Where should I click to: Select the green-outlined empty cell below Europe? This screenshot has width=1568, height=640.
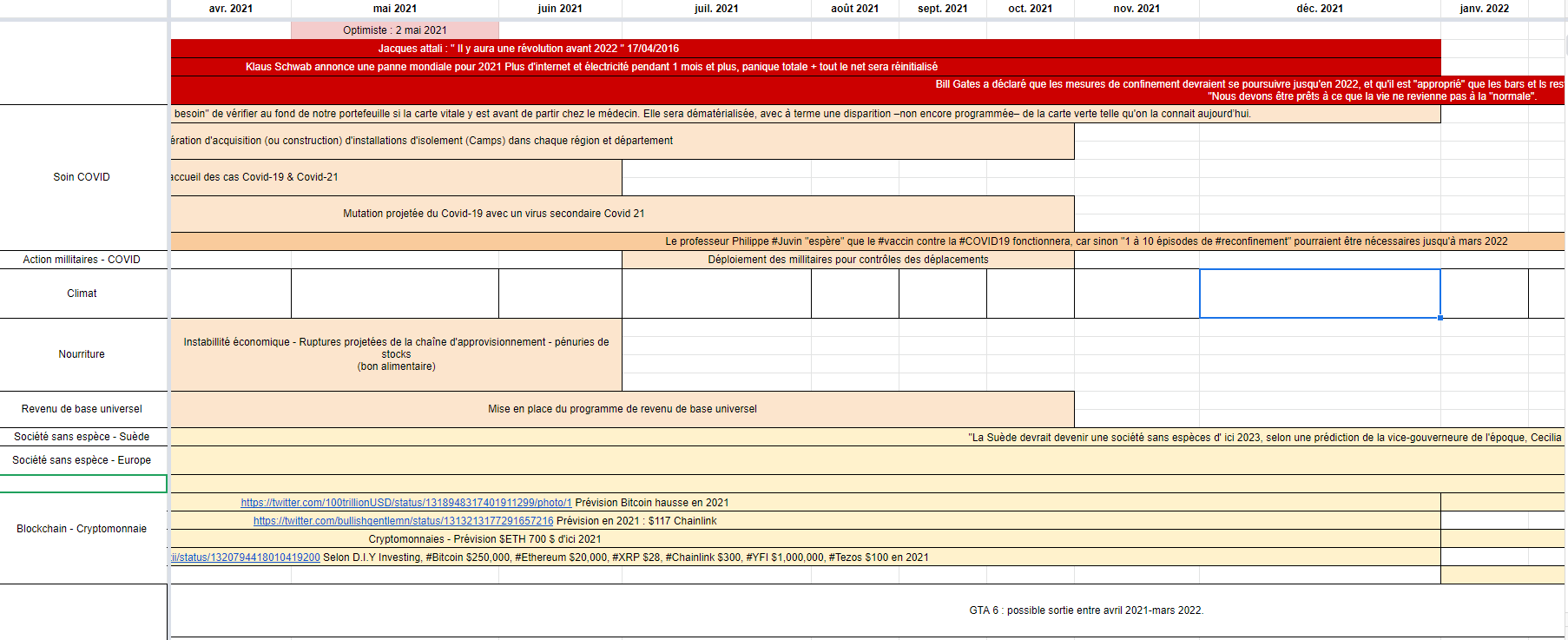click(x=83, y=484)
